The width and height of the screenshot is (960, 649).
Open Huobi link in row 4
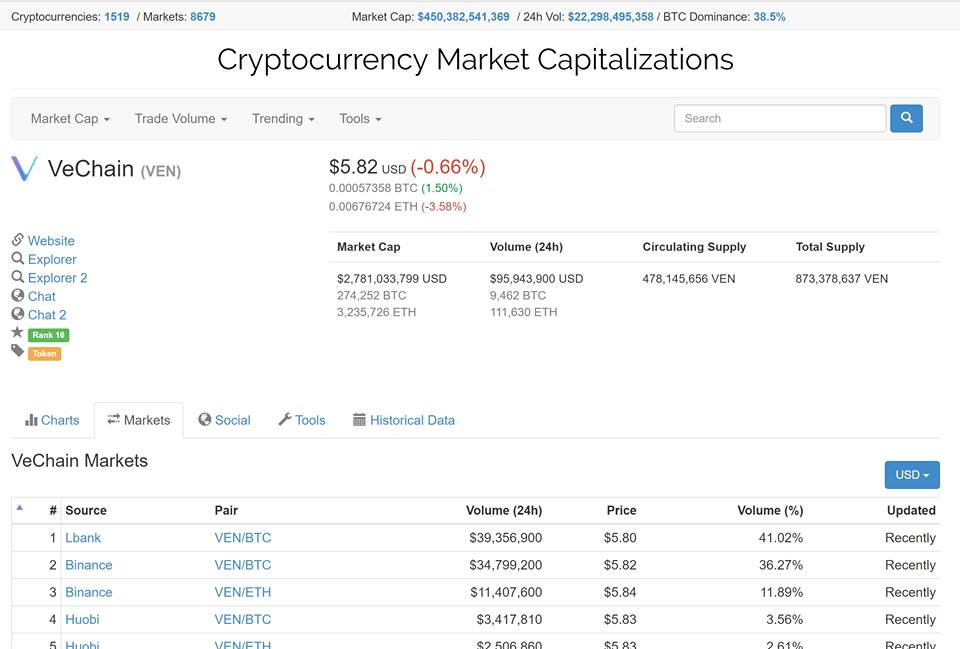(82, 619)
